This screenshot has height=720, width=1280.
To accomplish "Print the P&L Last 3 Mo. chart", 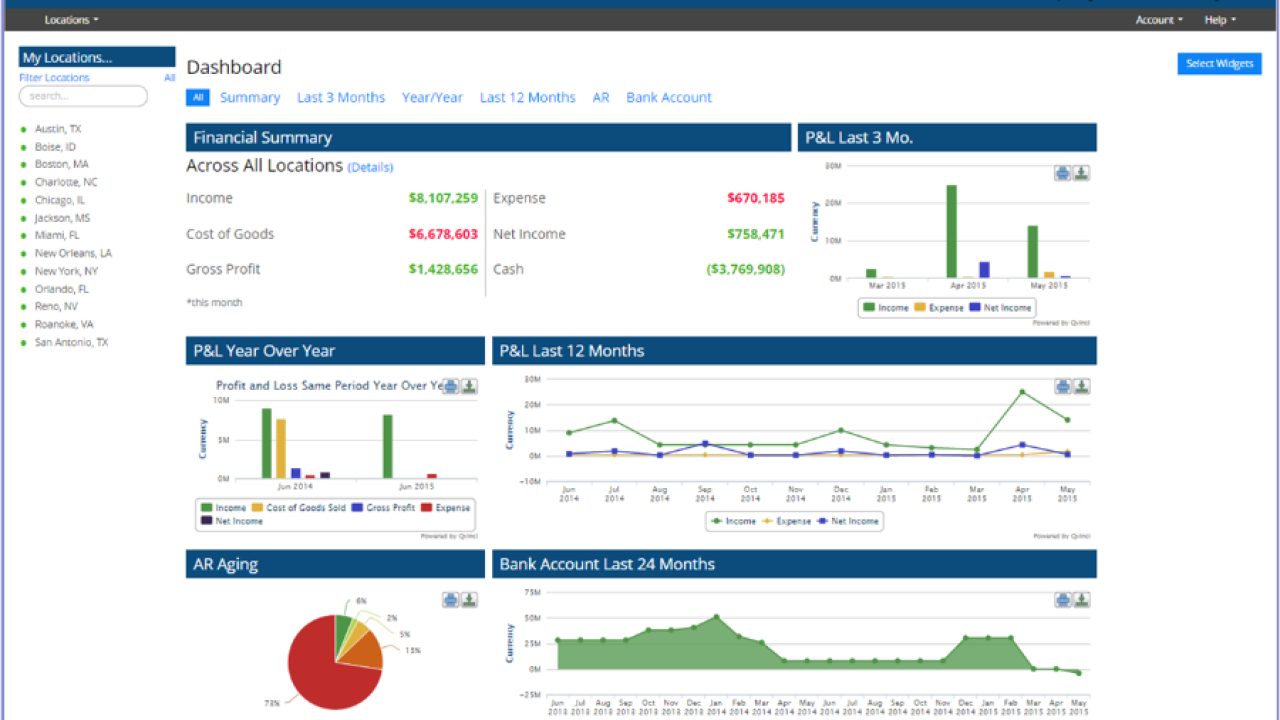I will pos(1062,173).
